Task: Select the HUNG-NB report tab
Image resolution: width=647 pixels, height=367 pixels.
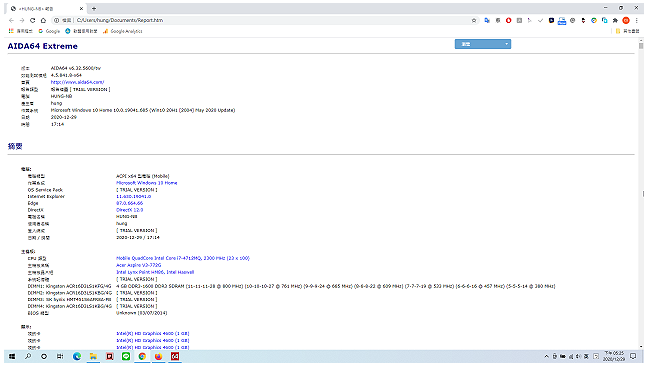Action: tap(46, 8)
